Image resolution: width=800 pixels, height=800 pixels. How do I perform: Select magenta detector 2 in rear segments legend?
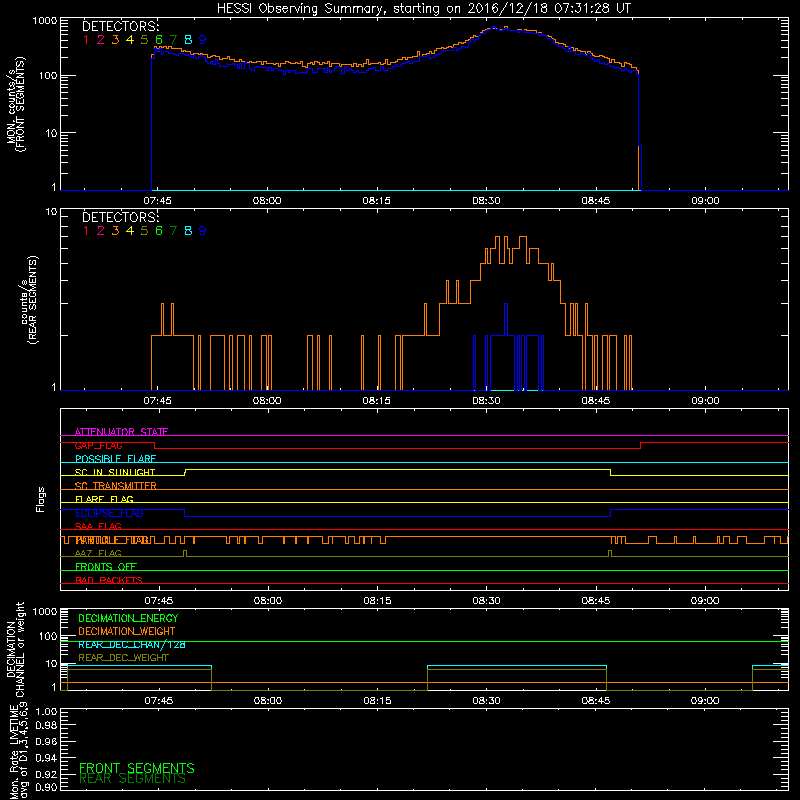point(101,231)
